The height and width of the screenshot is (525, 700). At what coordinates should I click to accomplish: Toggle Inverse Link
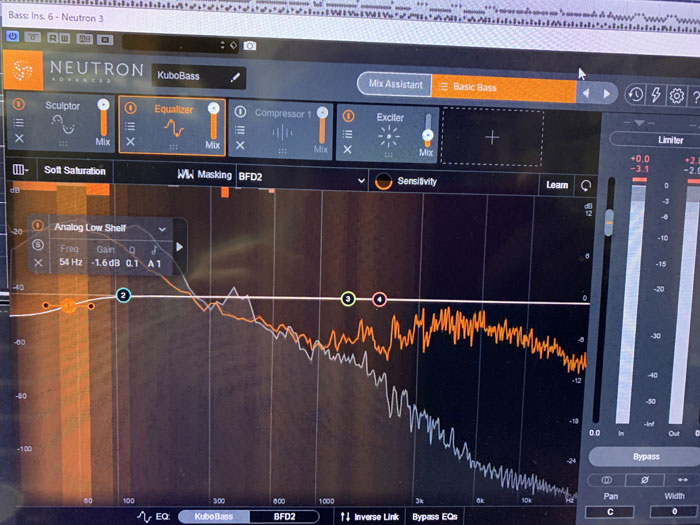[369, 517]
